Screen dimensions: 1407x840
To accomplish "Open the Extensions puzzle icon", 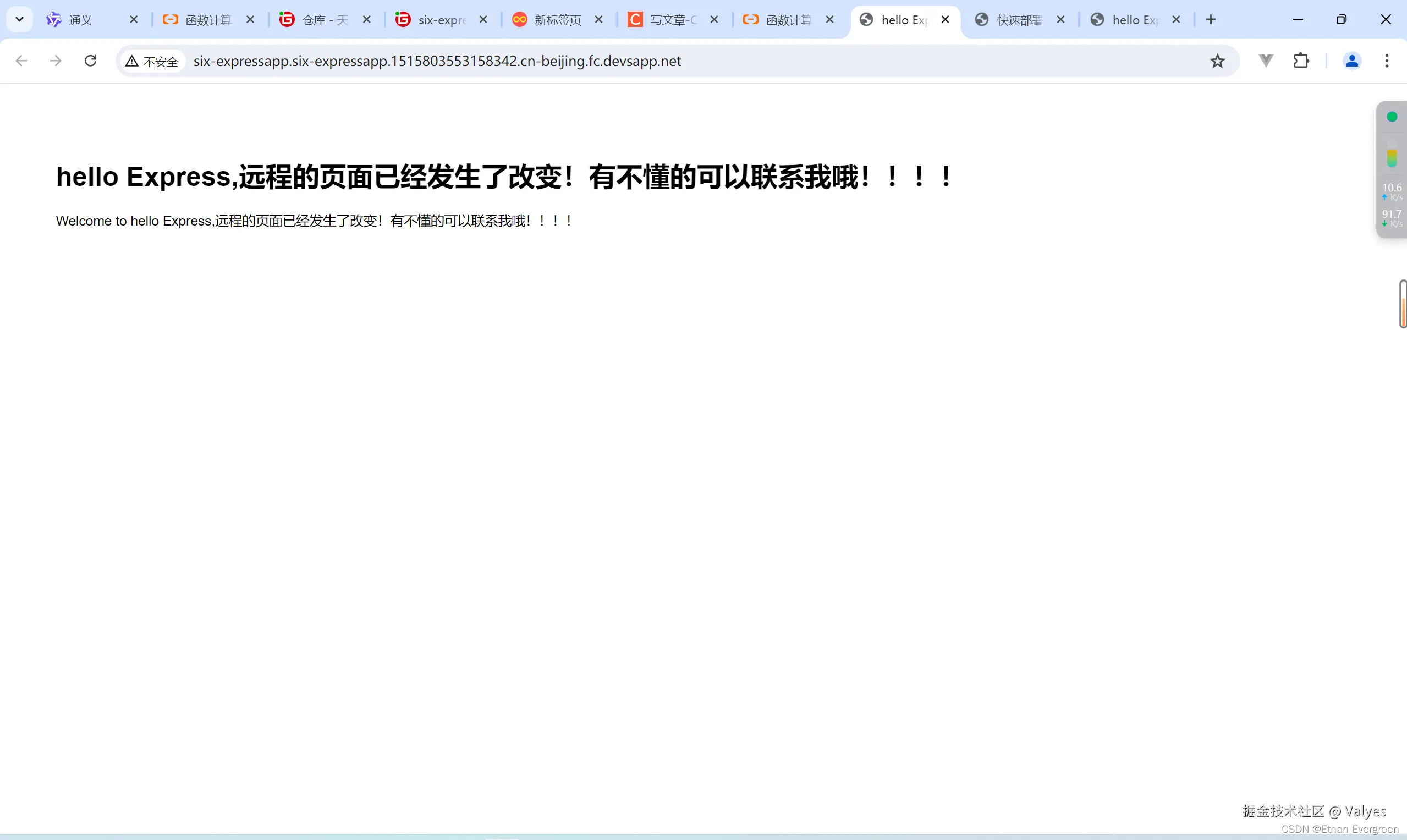I will [1301, 61].
